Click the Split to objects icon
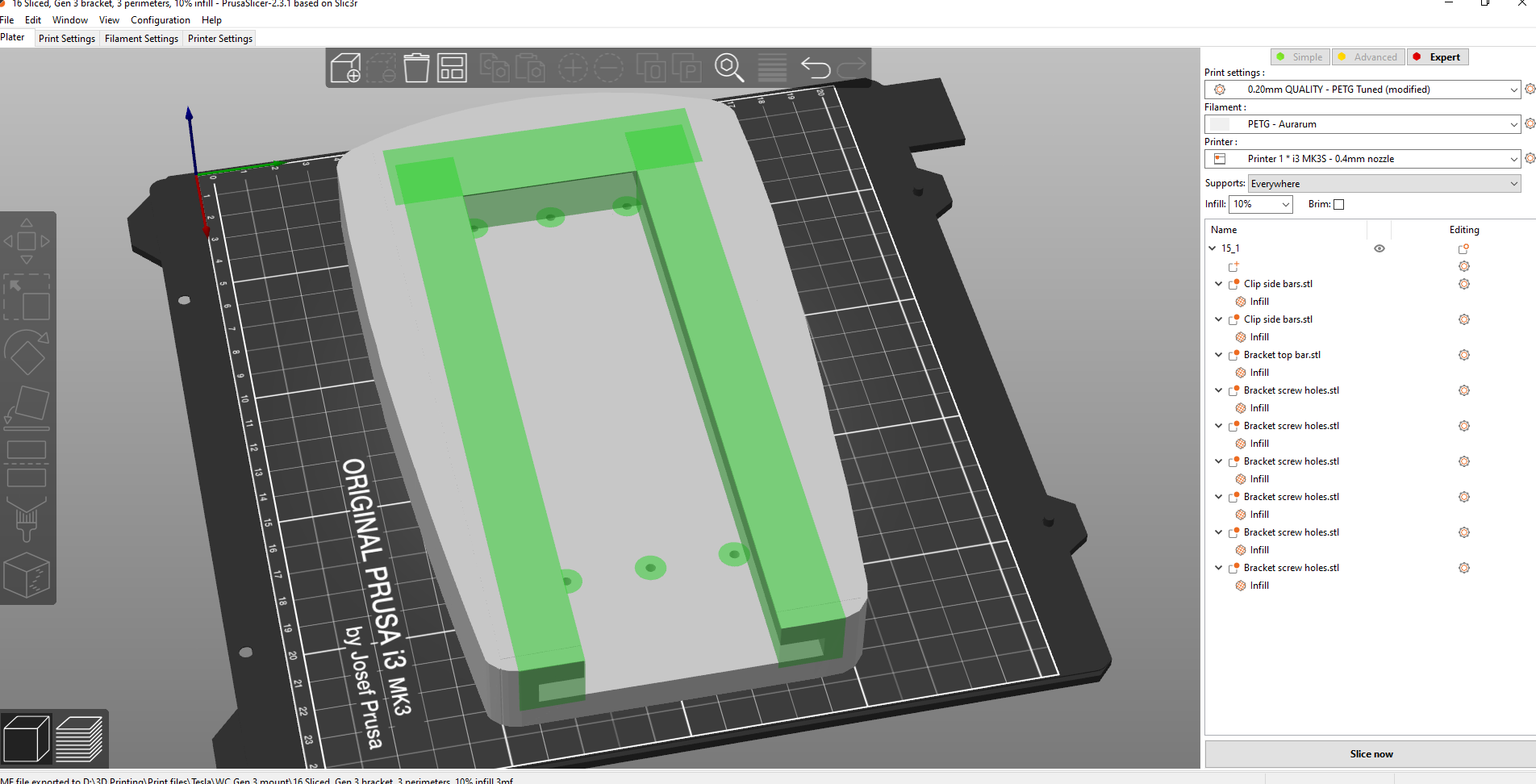 point(651,68)
